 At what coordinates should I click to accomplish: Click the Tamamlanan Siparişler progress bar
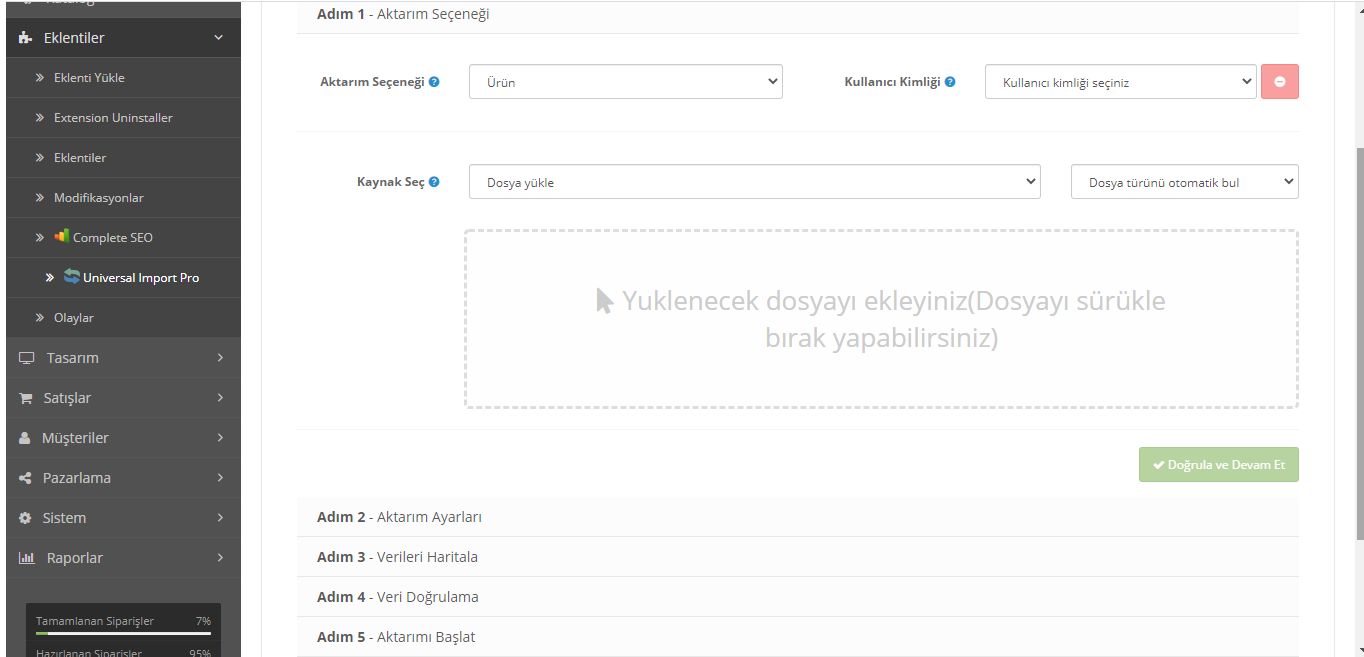(x=123, y=633)
